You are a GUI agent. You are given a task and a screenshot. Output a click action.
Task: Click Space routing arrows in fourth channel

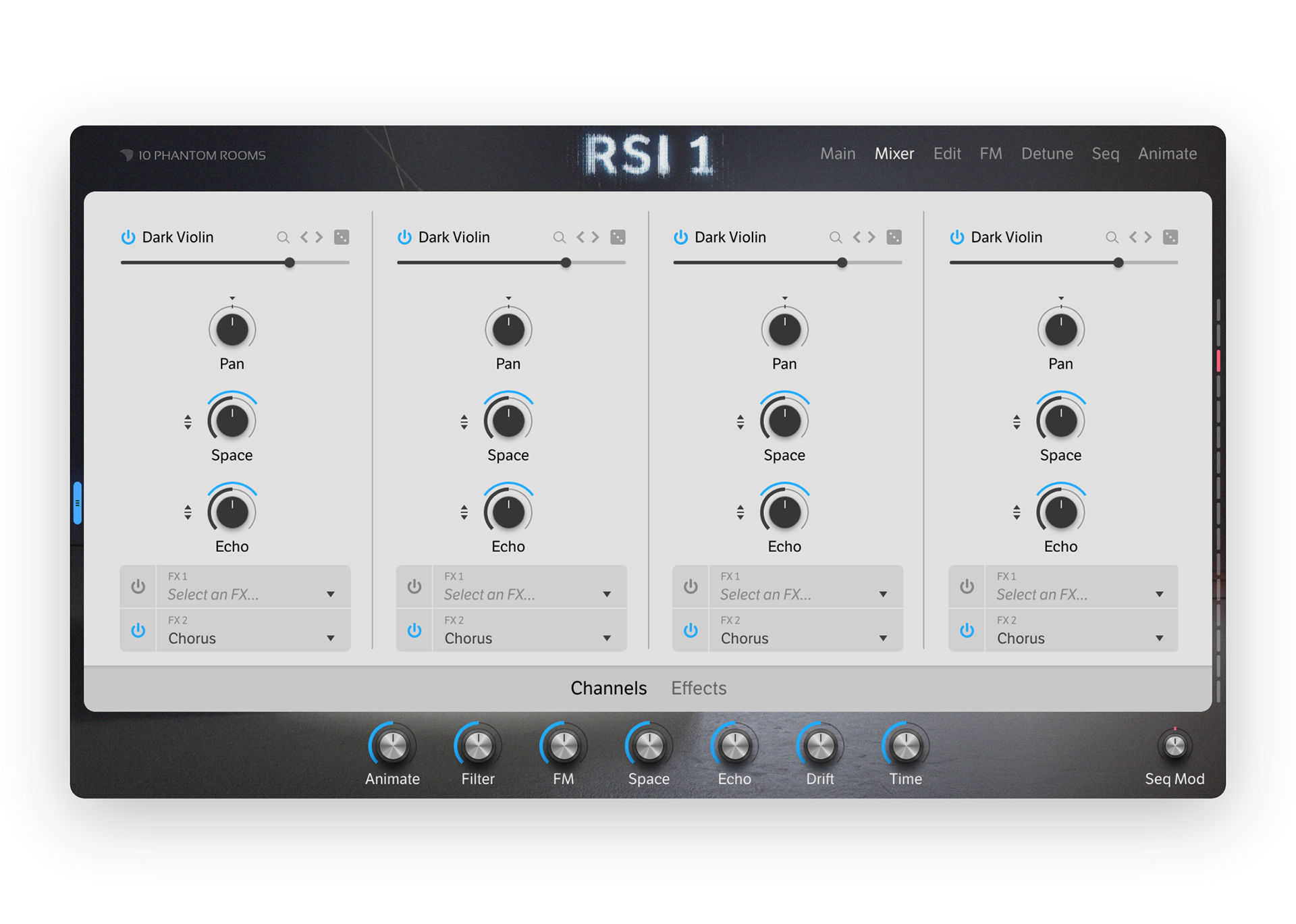point(1017,423)
